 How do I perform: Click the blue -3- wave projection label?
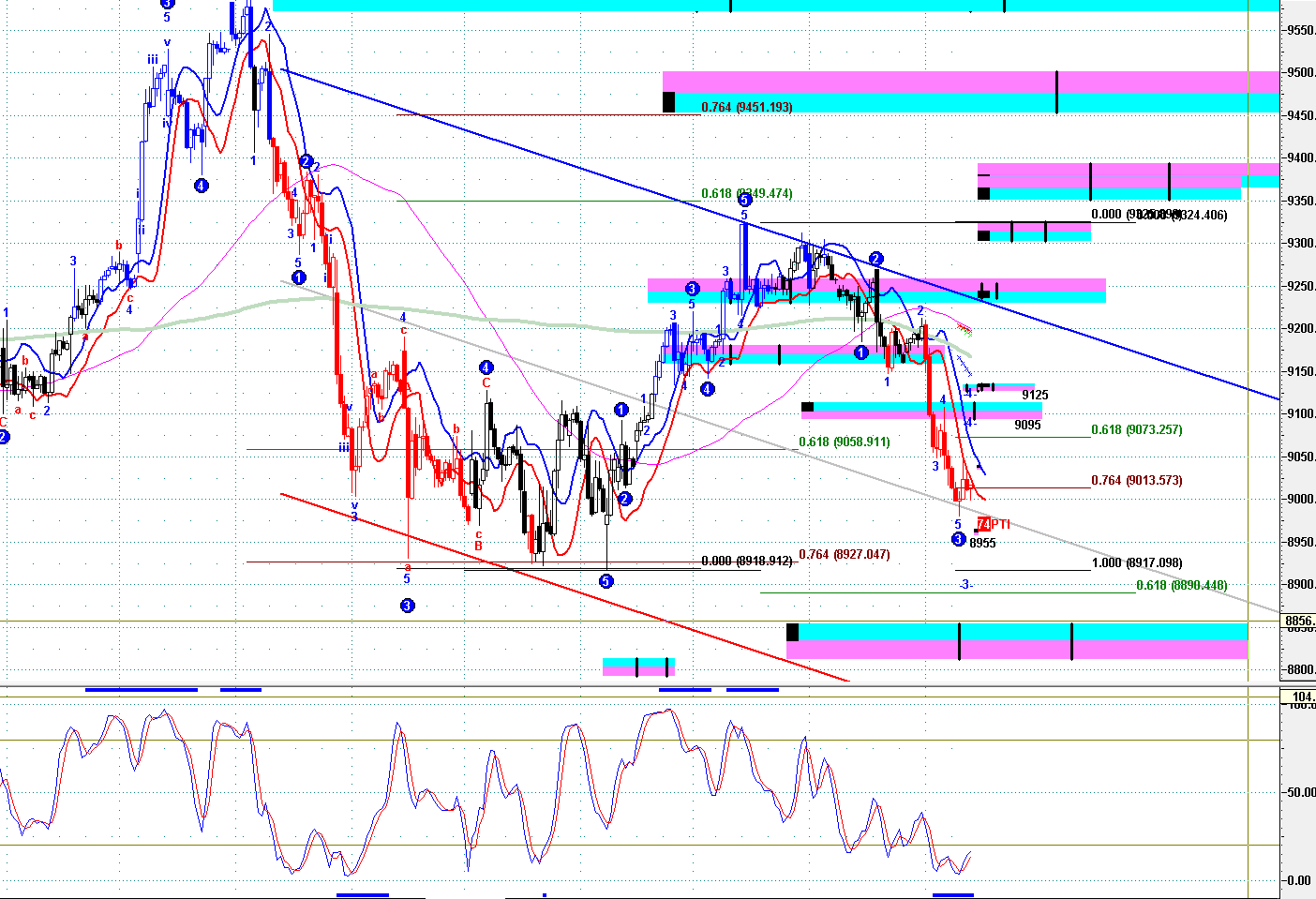(x=965, y=585)
